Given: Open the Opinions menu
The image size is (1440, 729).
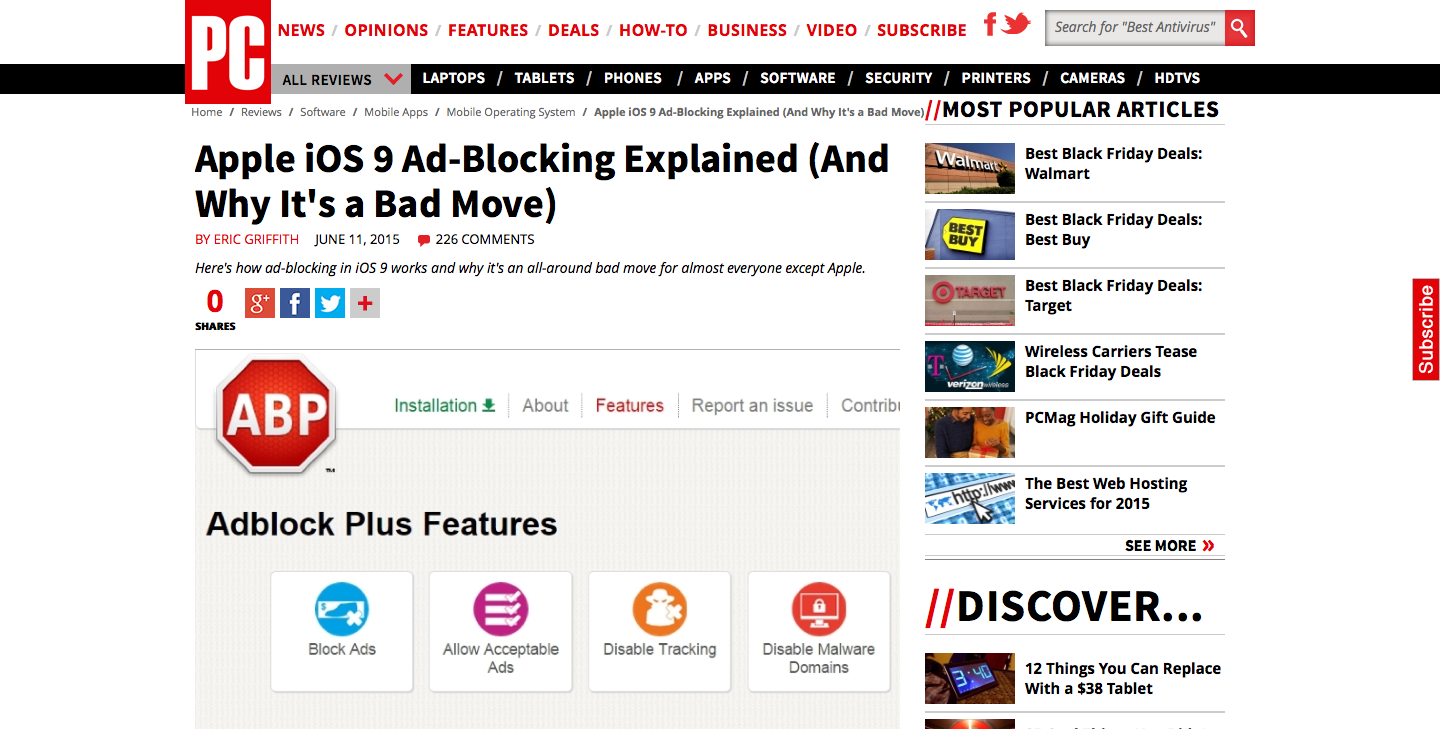Looking at the screenshot, I should tap(386, 30).
